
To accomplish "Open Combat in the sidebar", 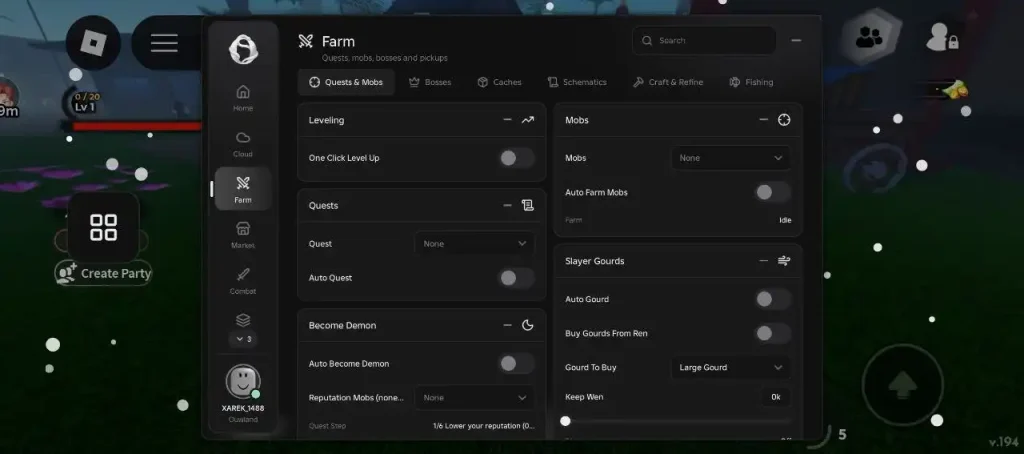I will [243, 281].
